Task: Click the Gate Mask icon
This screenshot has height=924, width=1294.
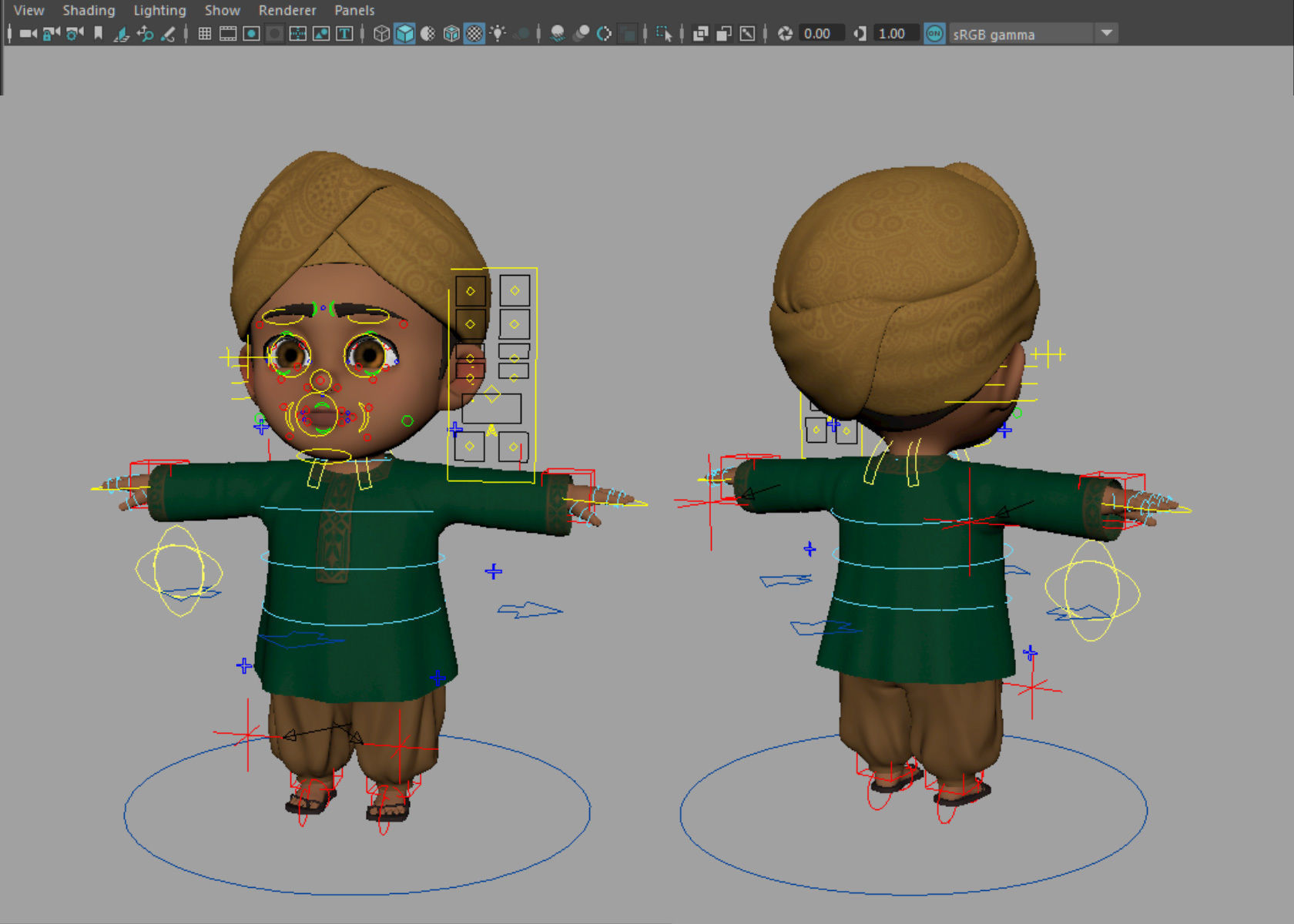Action: (x=274, y=33)
